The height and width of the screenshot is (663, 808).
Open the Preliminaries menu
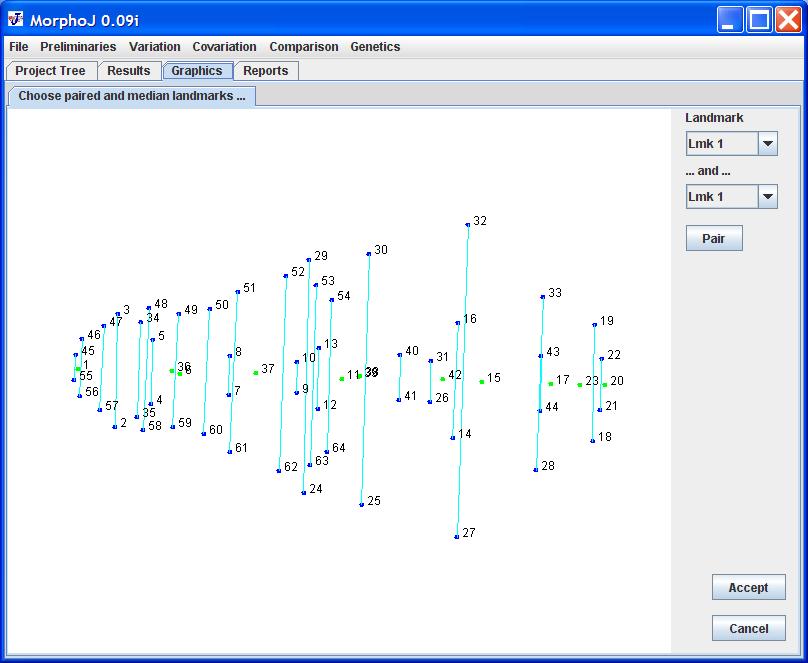tap(78, 47)
